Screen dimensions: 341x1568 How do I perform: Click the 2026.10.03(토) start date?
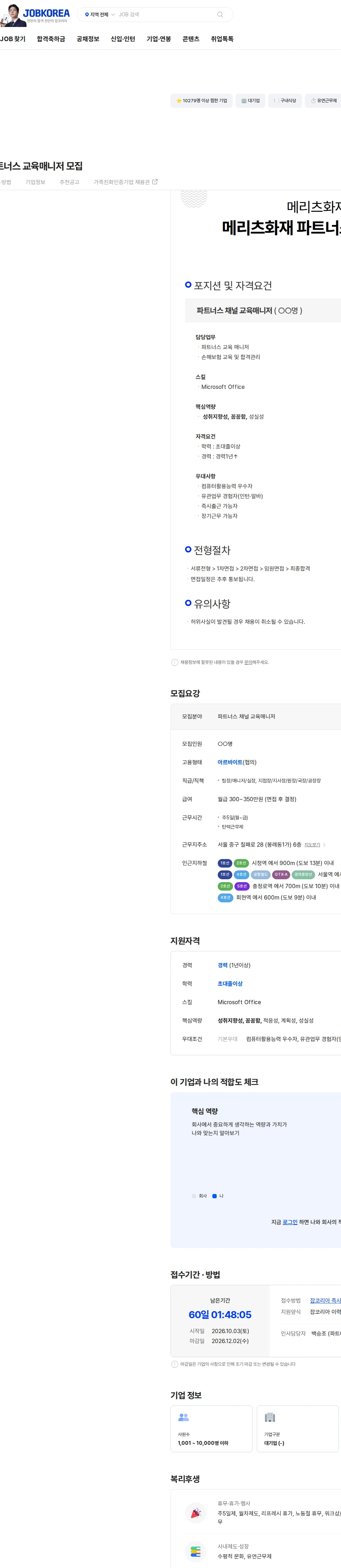(x=230, y=1331)
